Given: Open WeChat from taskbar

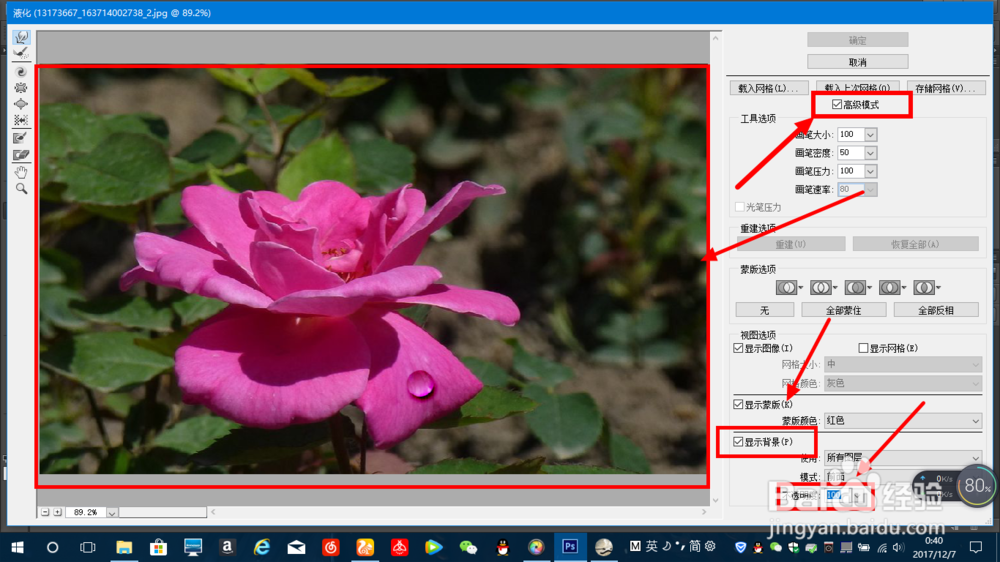Looking at the screenshot, I should (x=468, y=547).
